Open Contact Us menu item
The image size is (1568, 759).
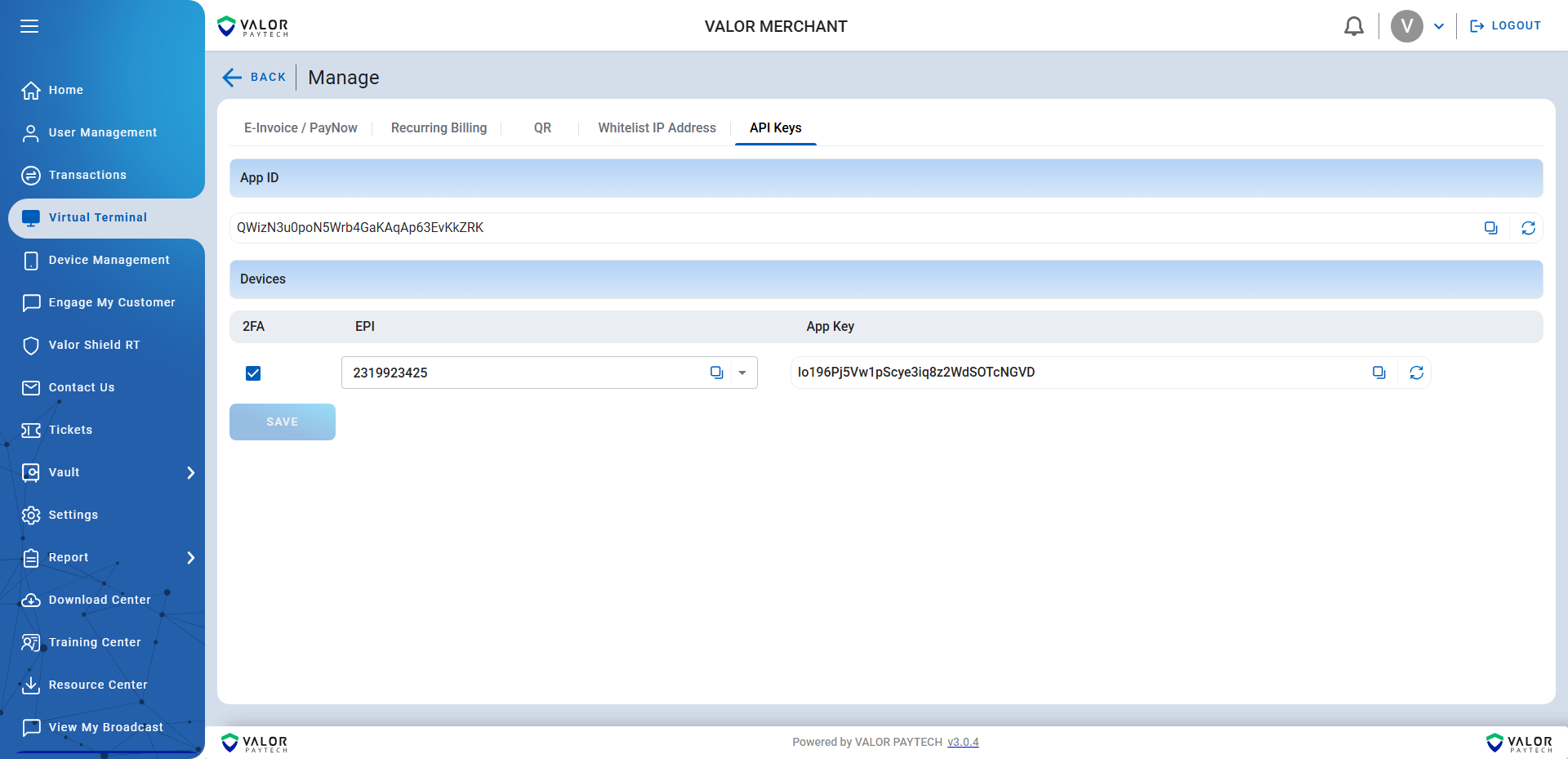pos(82,387)
